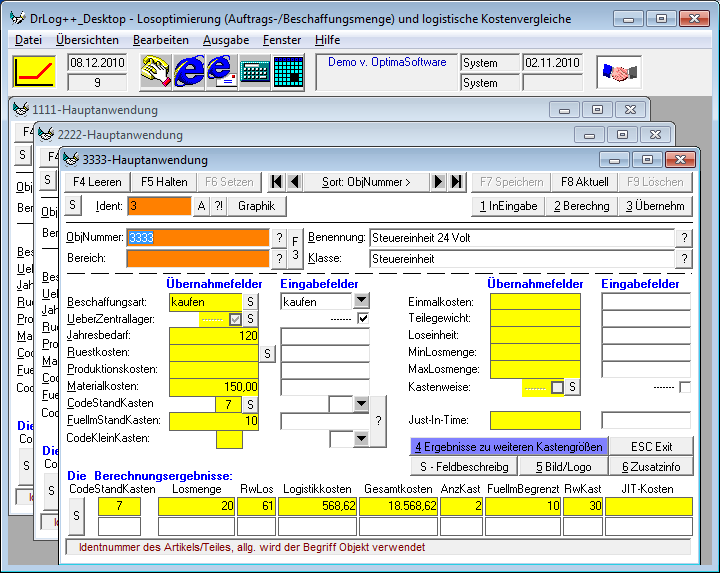The height and width of the screenshot is (573, 720).
Task: Enable Kastenweise checkbox in right Eingabefelder column
Action: [x=684, y=386]
